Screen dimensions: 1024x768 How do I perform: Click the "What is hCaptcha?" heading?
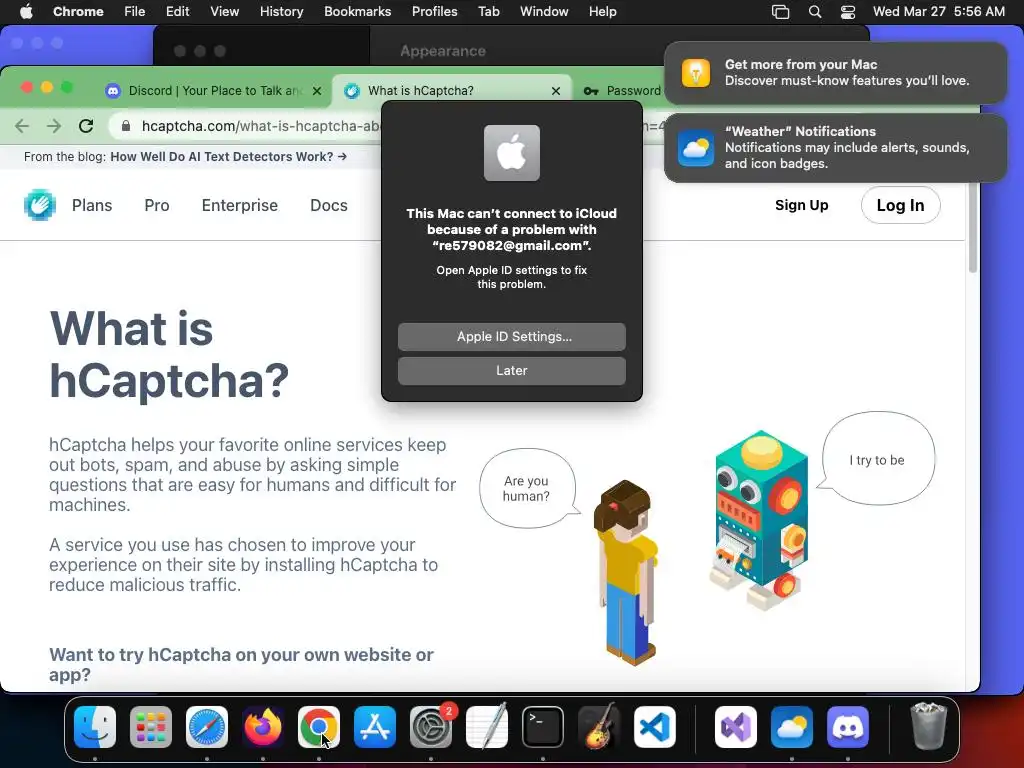170,354
